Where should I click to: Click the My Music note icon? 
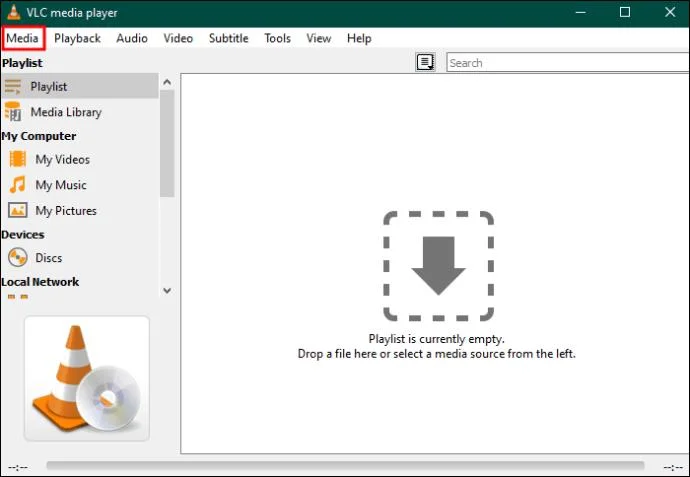point(18,185)
